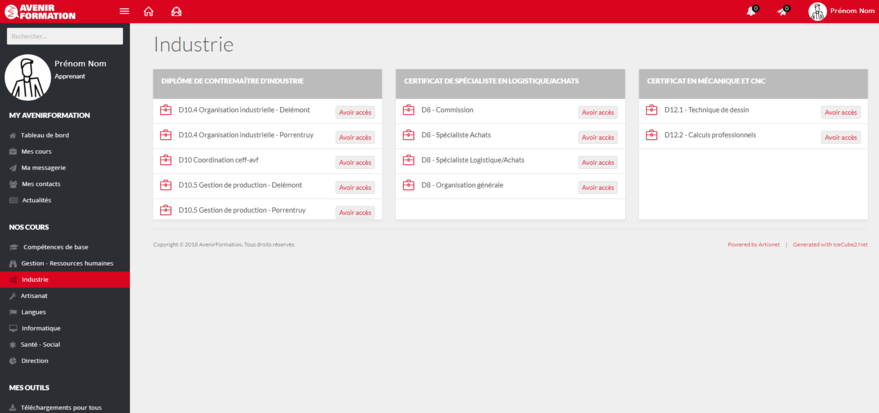Click the Ma messagerie paper plane icon
Viewport: 879px width, 413px height.
(13, 168)
